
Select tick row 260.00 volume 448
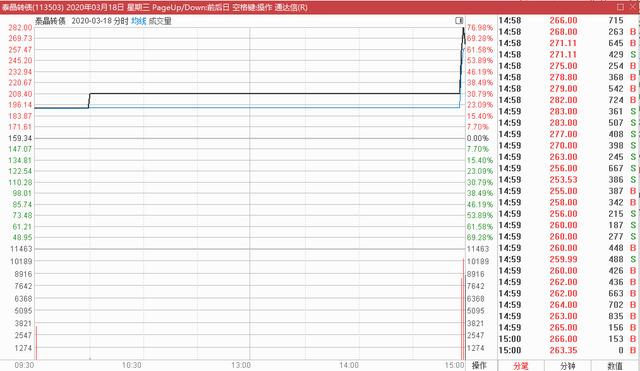click(568, 248)
